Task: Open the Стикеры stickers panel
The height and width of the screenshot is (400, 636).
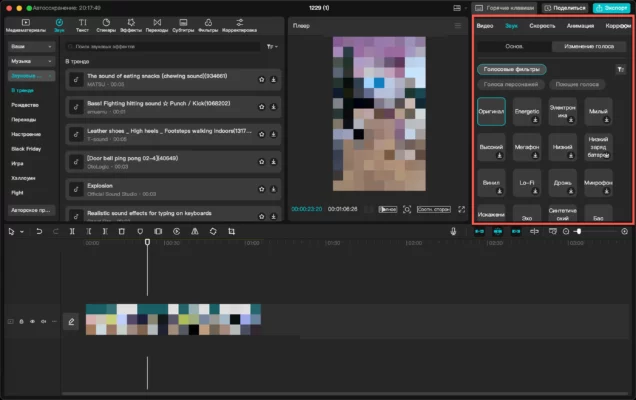Action: click(x=106, y=25)
